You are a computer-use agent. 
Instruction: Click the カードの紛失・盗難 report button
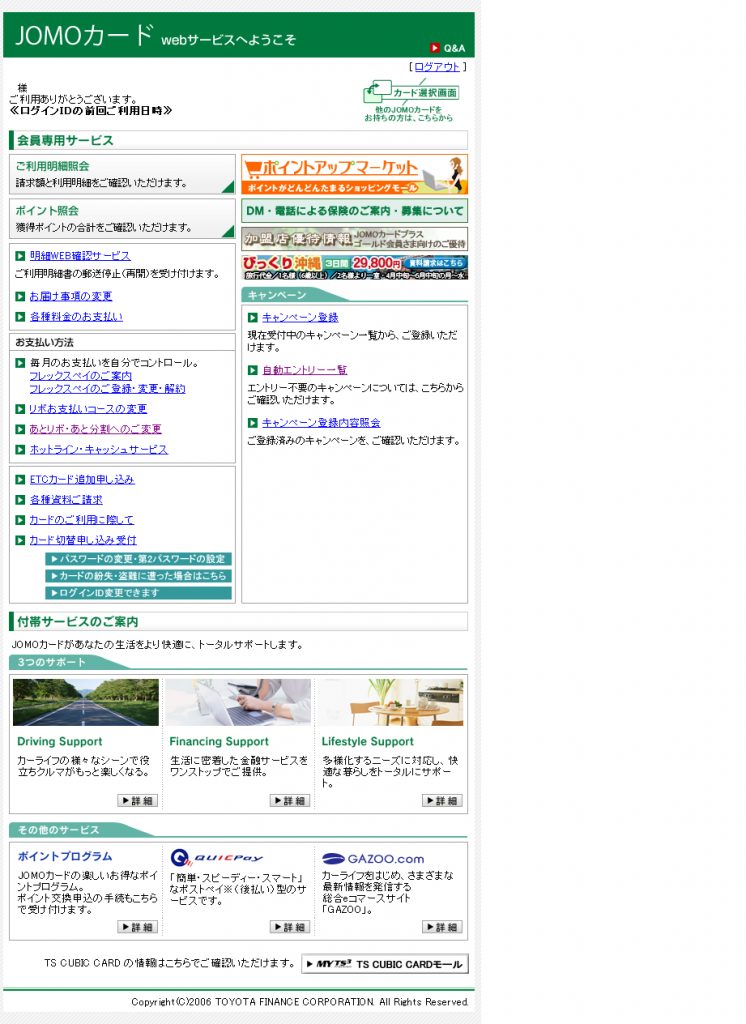[138, 576]
